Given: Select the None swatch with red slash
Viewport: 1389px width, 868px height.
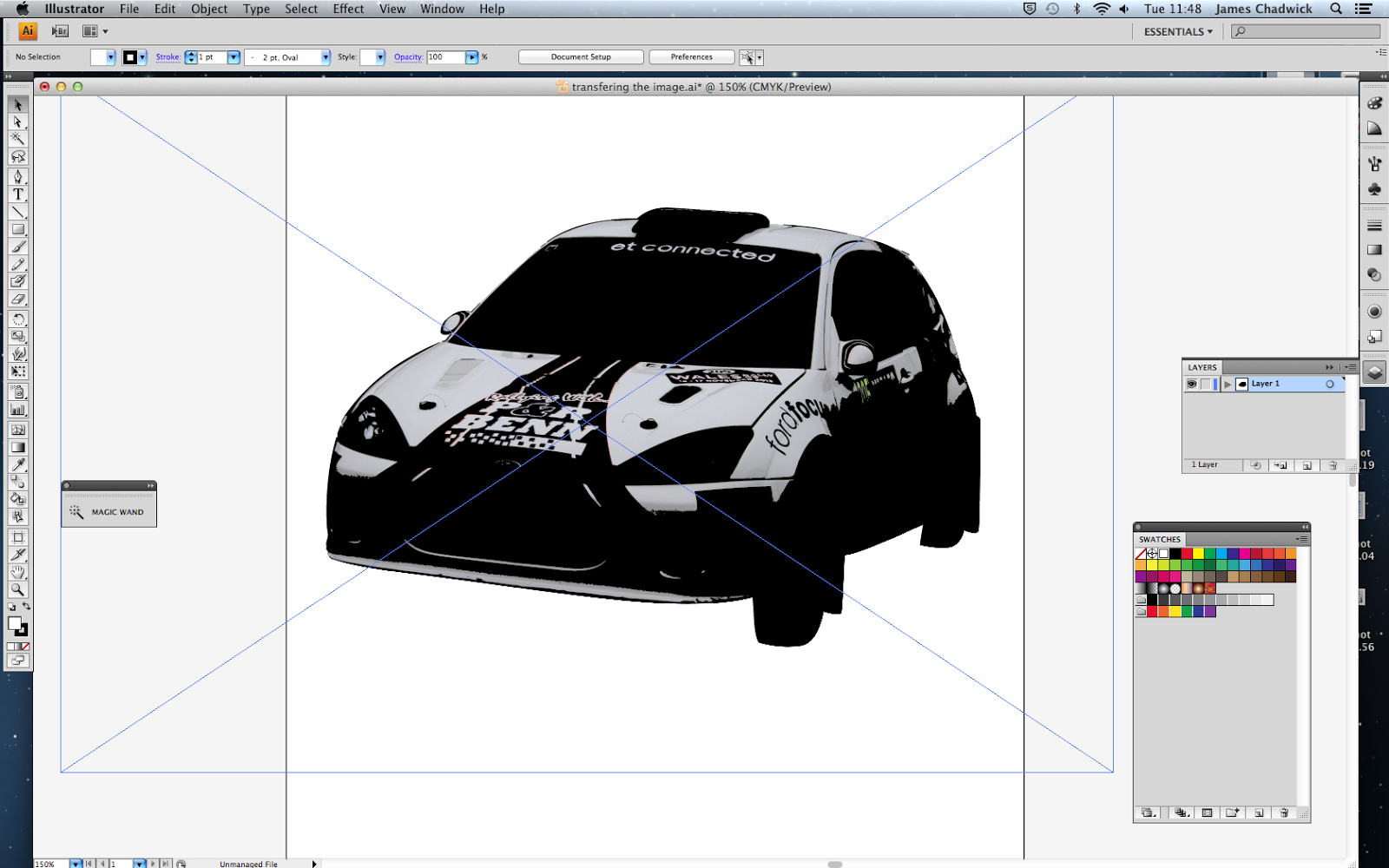Looking at the screenshot, I should point(1141,554).
